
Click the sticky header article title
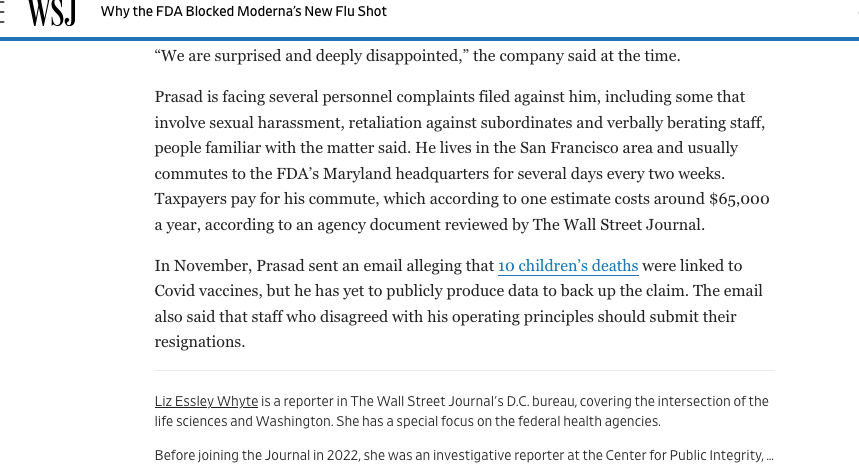pyautogui.click(x=243, y=12)
